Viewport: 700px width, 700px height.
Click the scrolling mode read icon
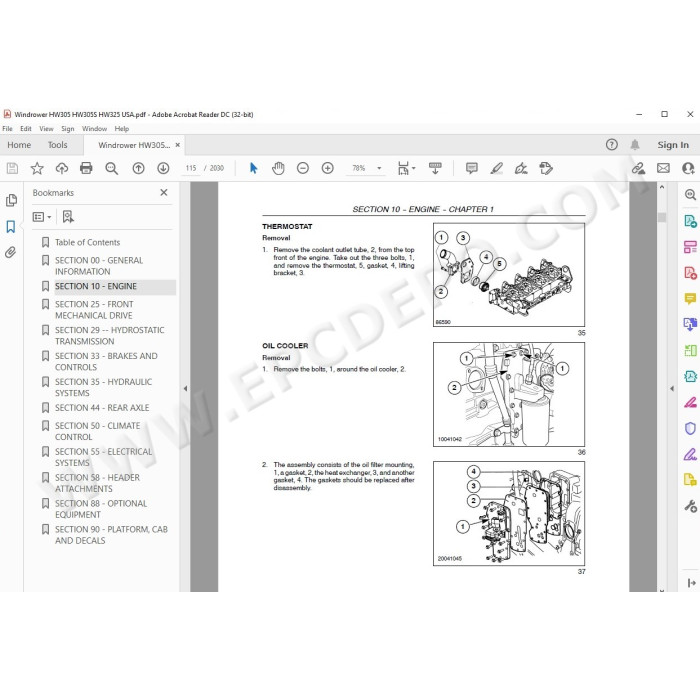[435, 168]
